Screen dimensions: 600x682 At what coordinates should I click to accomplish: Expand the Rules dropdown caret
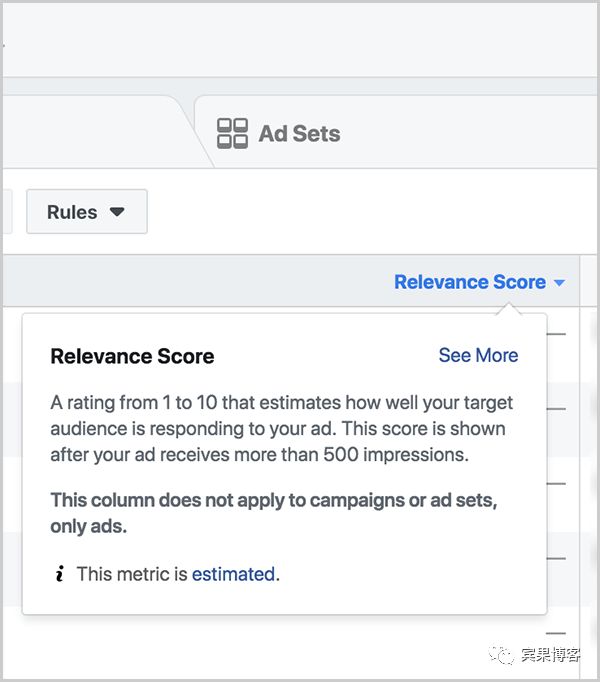[117, 212]
